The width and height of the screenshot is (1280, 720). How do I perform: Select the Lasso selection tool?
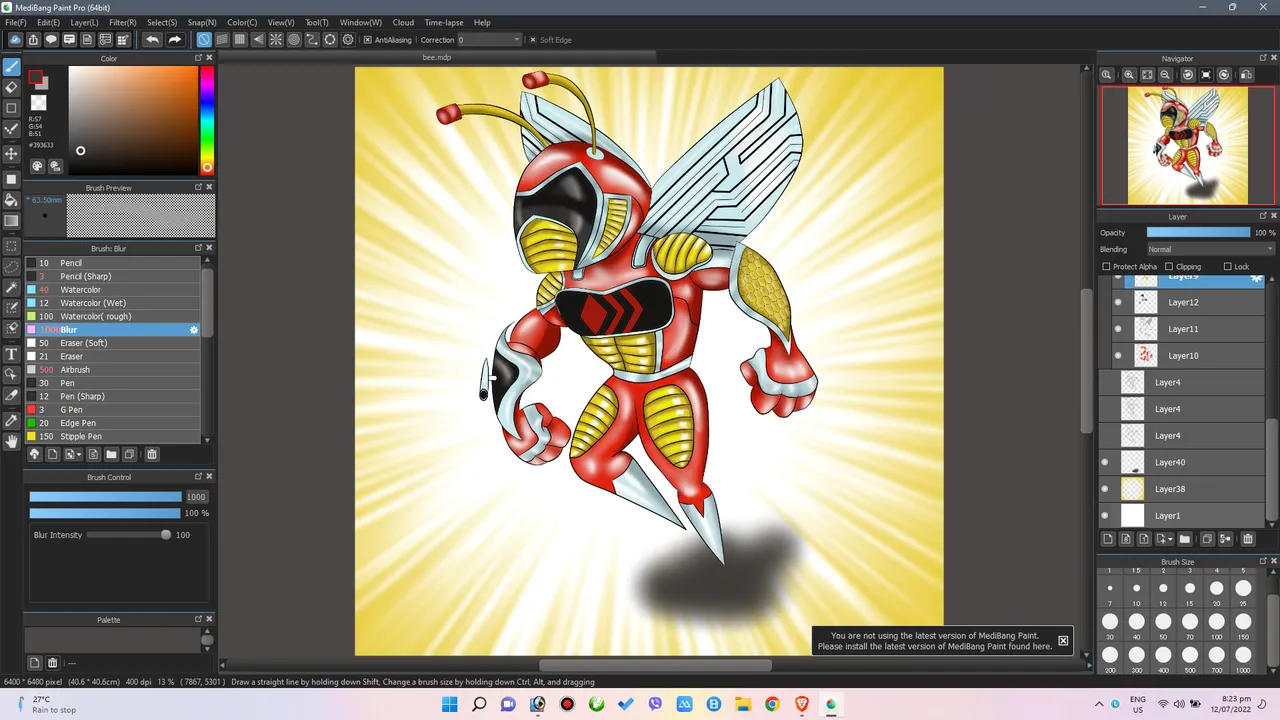pyautogui.click(x=12, y=266)
